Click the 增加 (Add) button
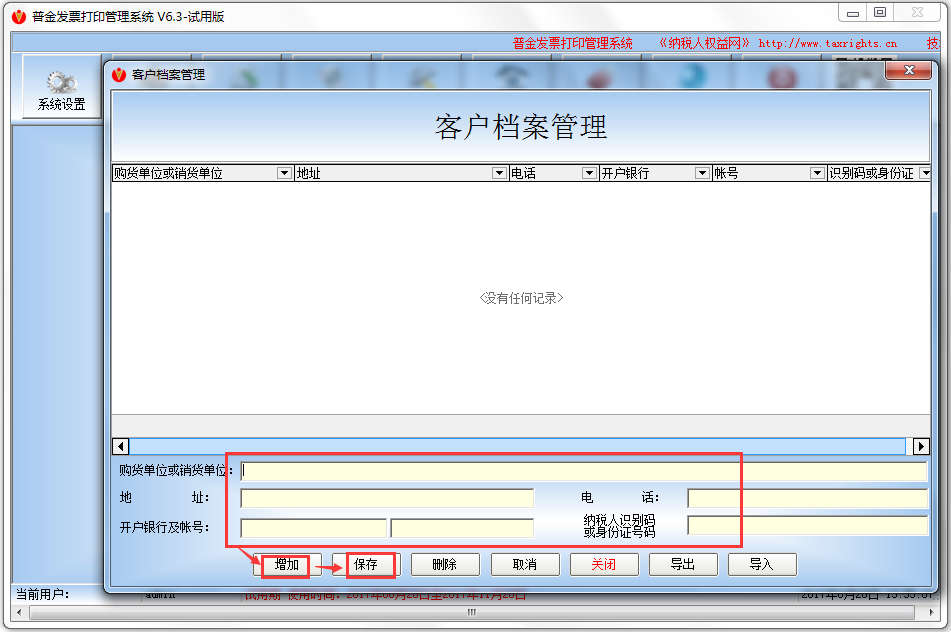 coord(287,564)
